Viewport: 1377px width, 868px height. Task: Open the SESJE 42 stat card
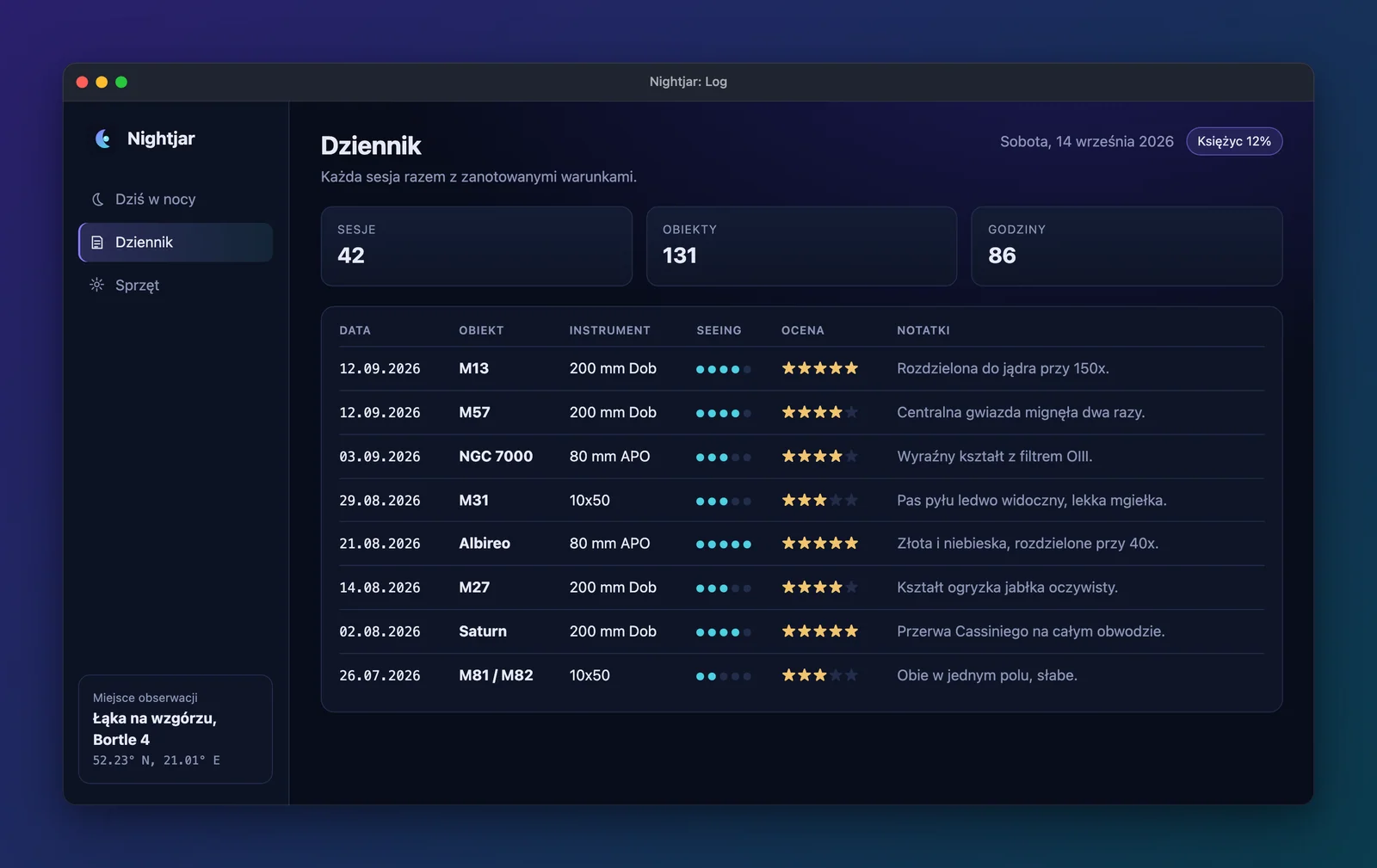point(477,246)
